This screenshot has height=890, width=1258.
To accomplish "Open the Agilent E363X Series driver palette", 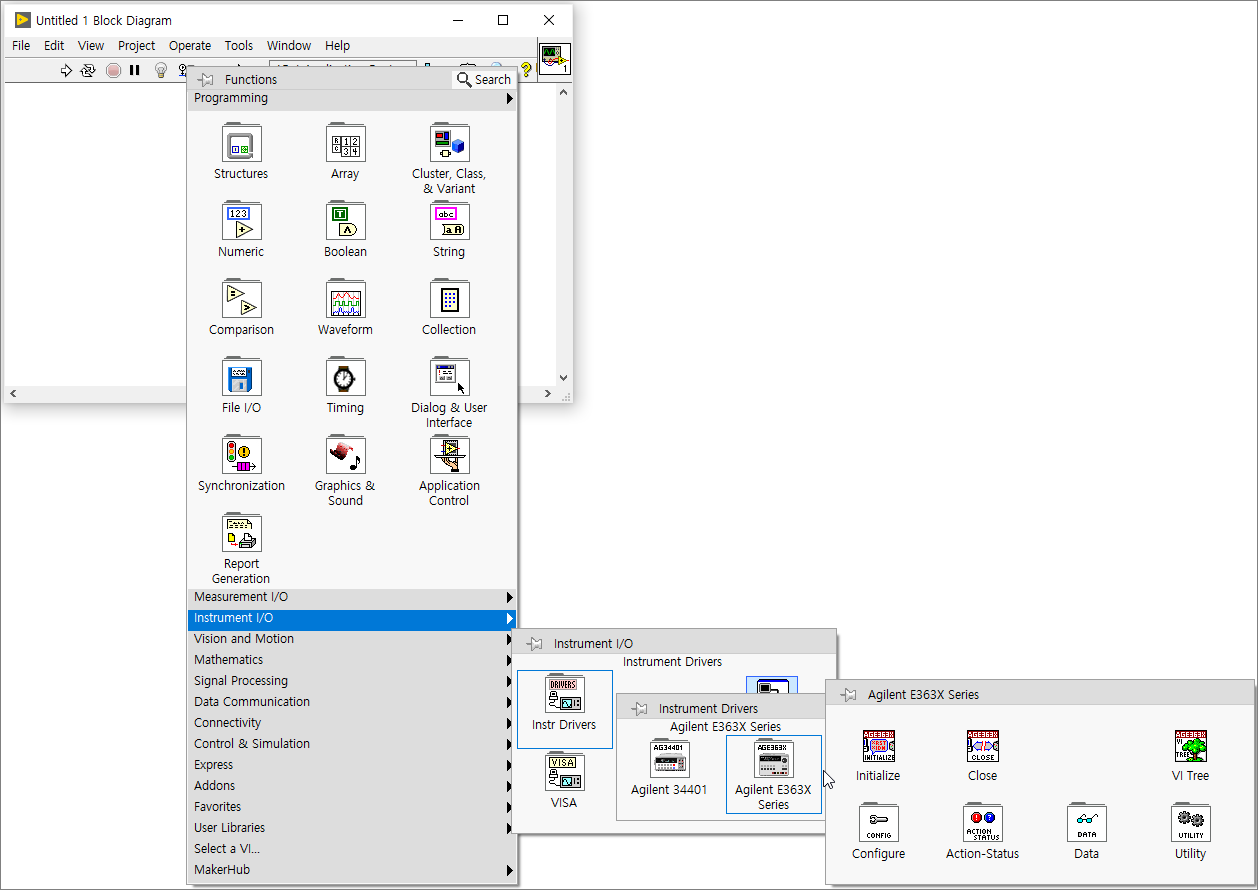I will point(773,775).
